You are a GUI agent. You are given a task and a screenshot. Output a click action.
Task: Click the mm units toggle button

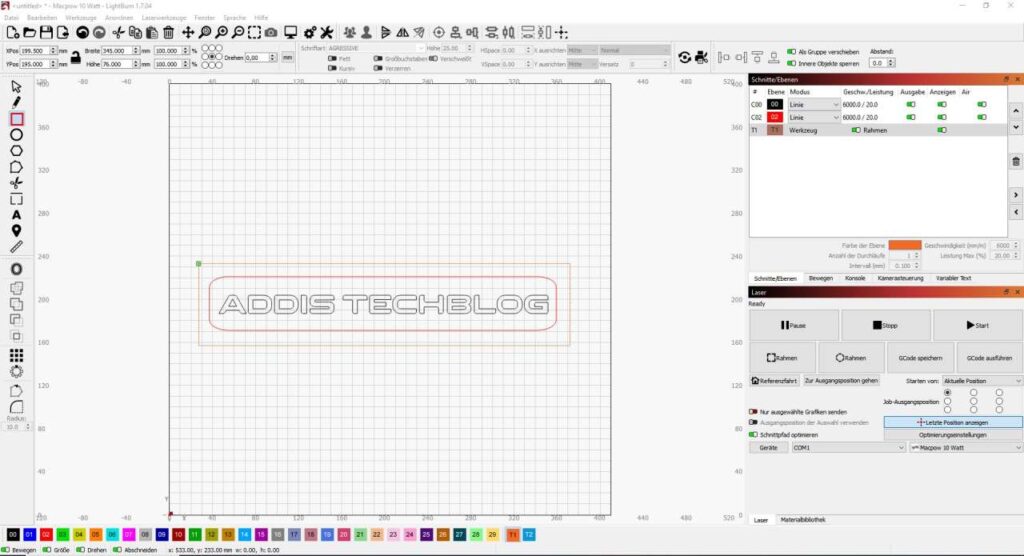pyautogui.click(x=287, y=57)
